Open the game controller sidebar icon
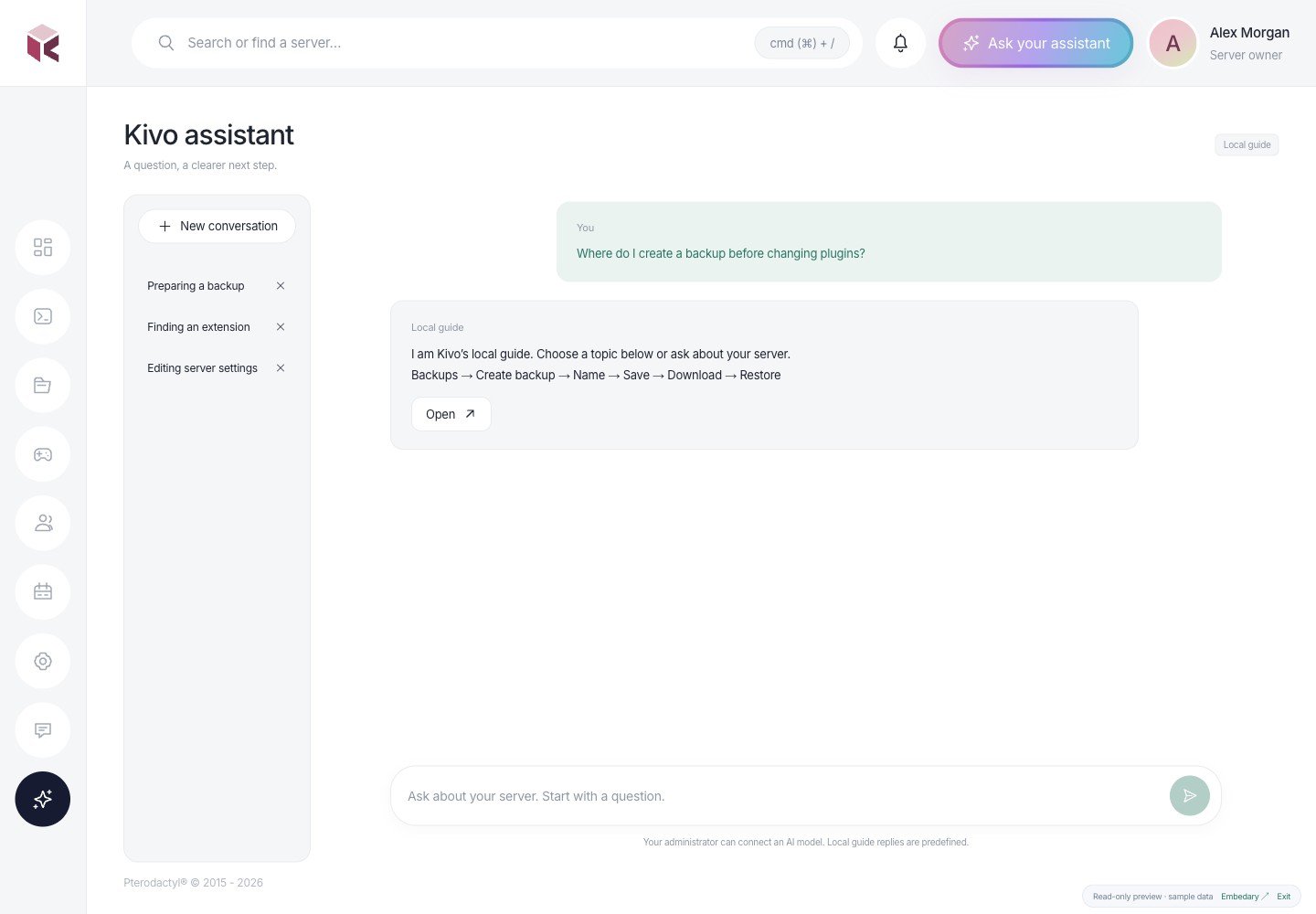The width and height of the screenshot is (1316, 914). point(43,454)
